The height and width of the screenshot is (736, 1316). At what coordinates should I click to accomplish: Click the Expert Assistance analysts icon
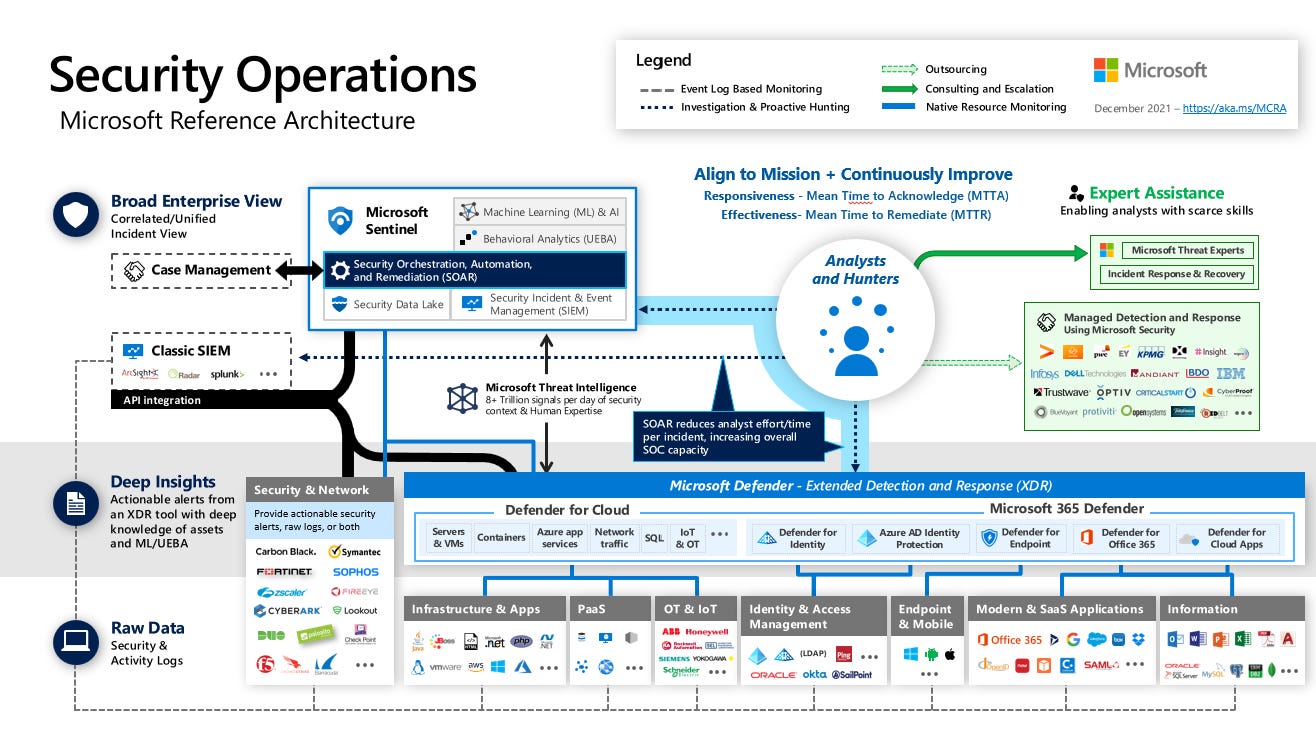point(1075,192)
